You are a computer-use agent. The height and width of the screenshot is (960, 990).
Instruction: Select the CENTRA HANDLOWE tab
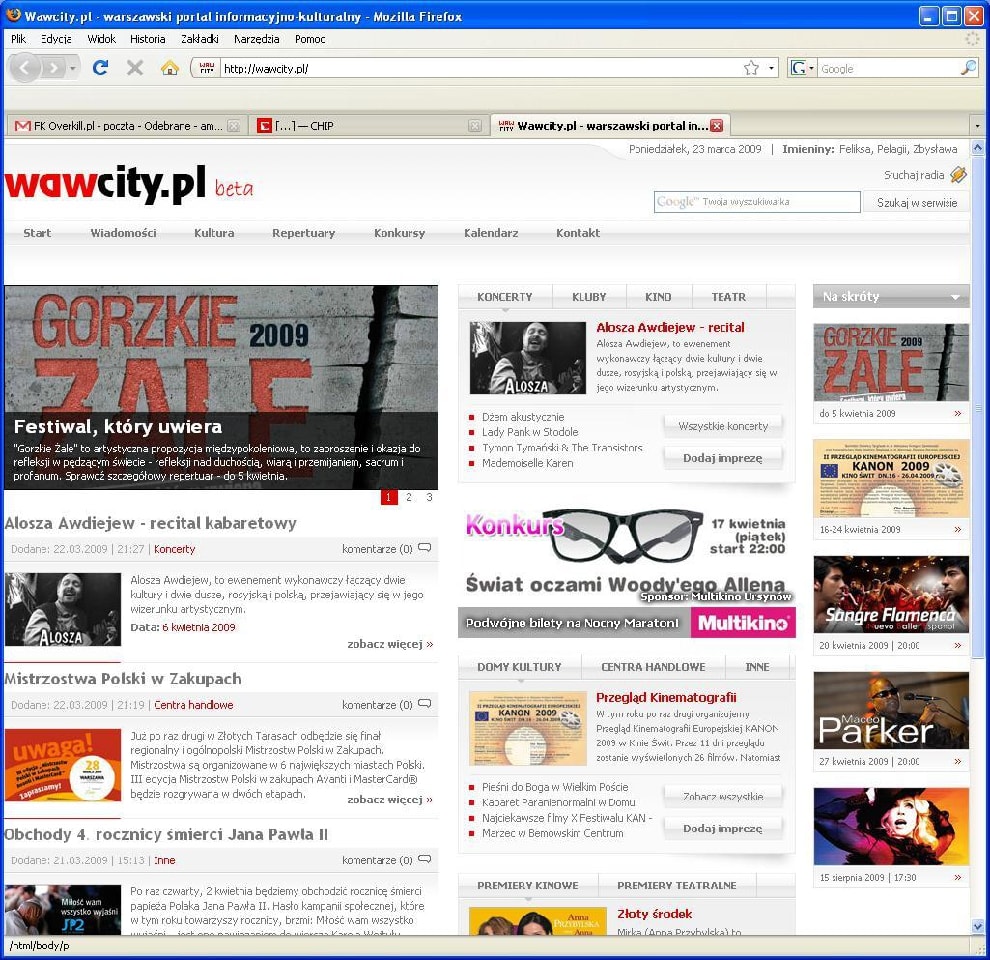[x=653, y=667]
